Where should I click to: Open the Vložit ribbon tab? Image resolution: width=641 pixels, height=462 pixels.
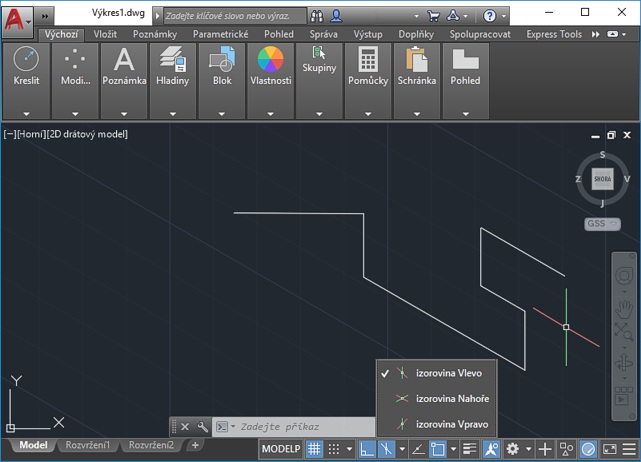105,34
